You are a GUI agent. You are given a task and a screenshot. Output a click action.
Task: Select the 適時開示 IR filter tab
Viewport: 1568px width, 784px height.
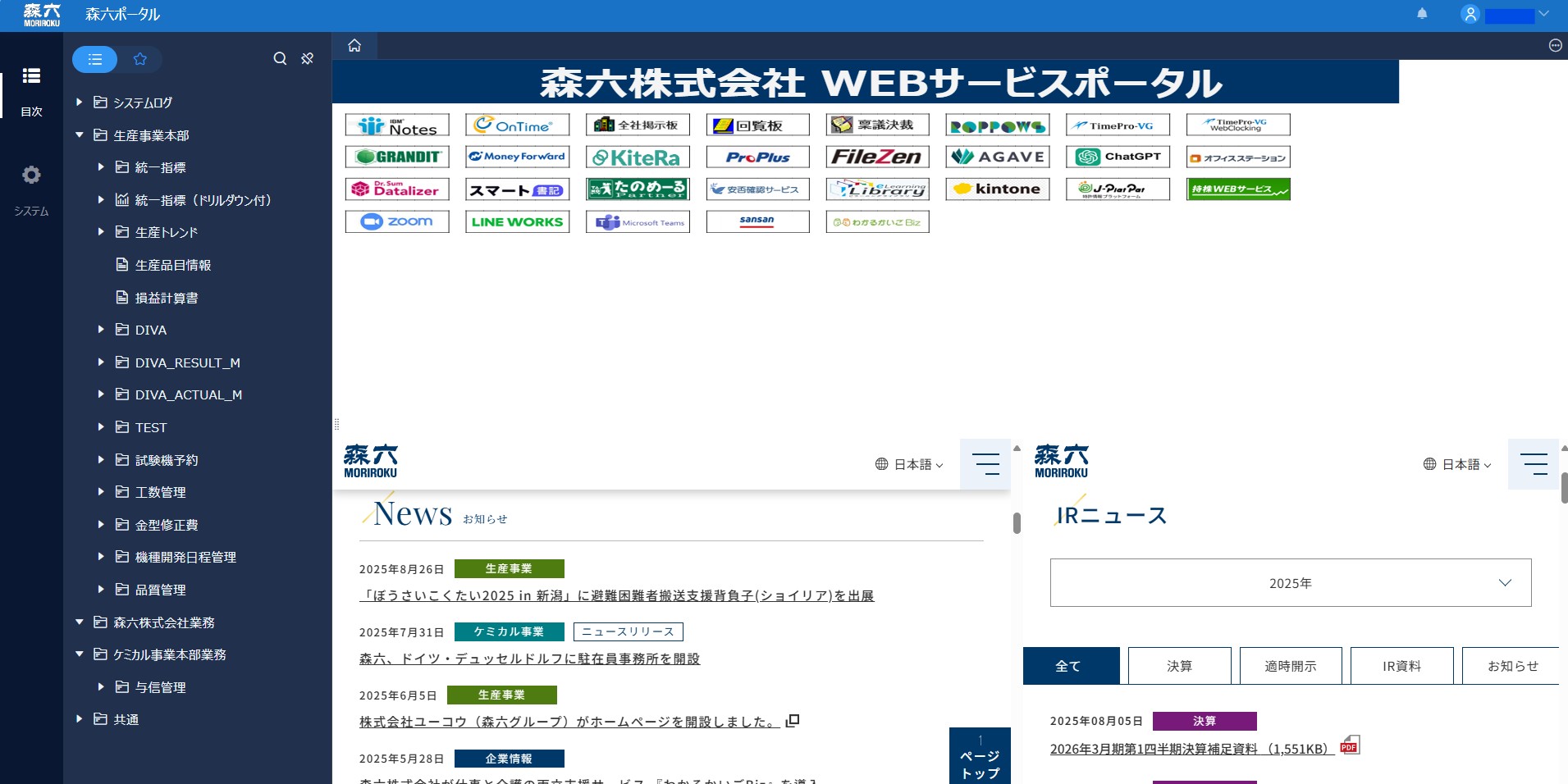[x=1291, y=666]
